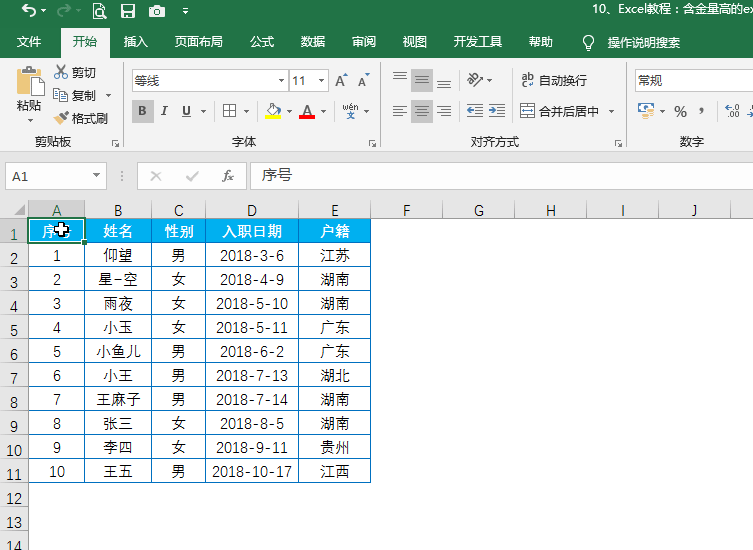Apply the wén phonetic guide icon

click(x=351, y=111)
